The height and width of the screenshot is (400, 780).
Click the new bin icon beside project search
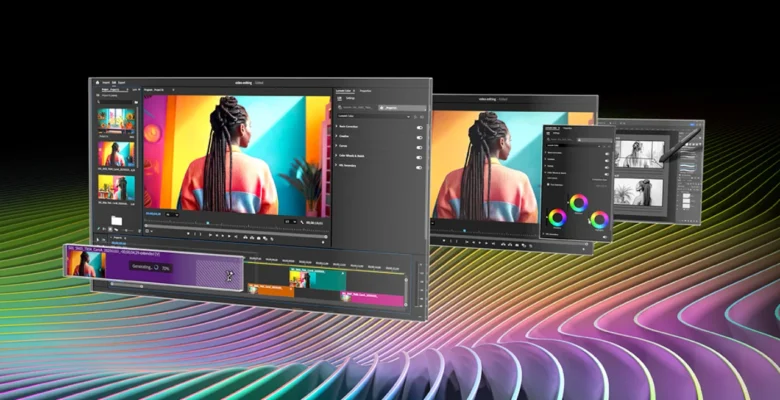[x=136, y=102]
